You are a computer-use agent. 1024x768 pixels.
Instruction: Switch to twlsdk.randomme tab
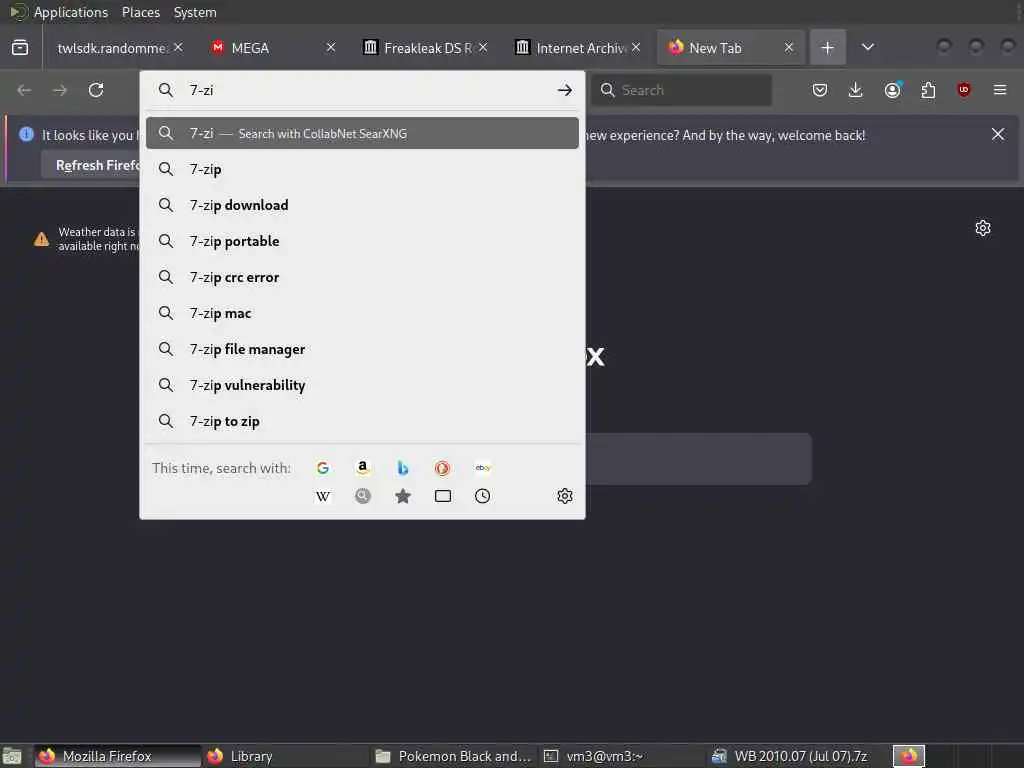111,48
